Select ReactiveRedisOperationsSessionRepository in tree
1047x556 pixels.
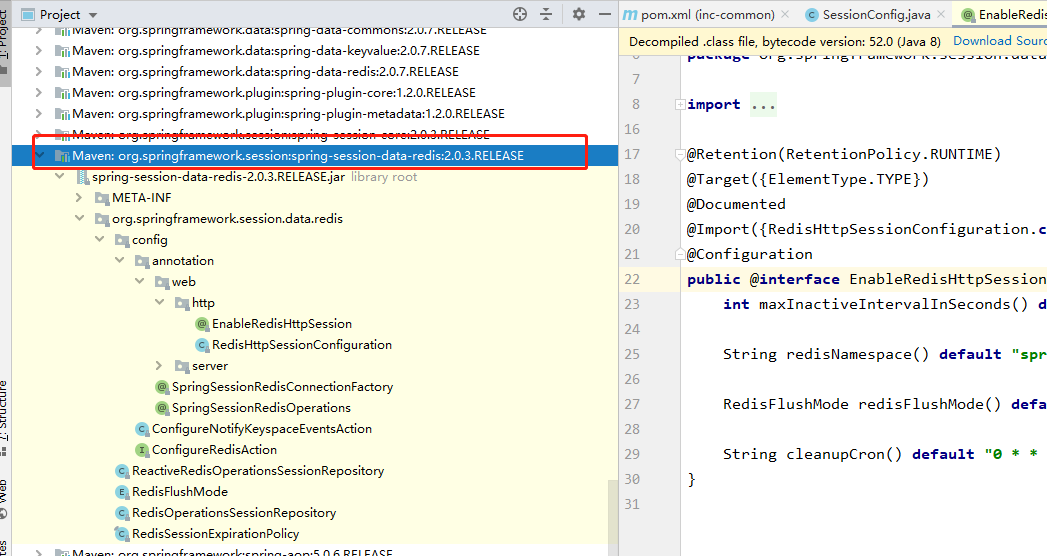pos(258,471)
